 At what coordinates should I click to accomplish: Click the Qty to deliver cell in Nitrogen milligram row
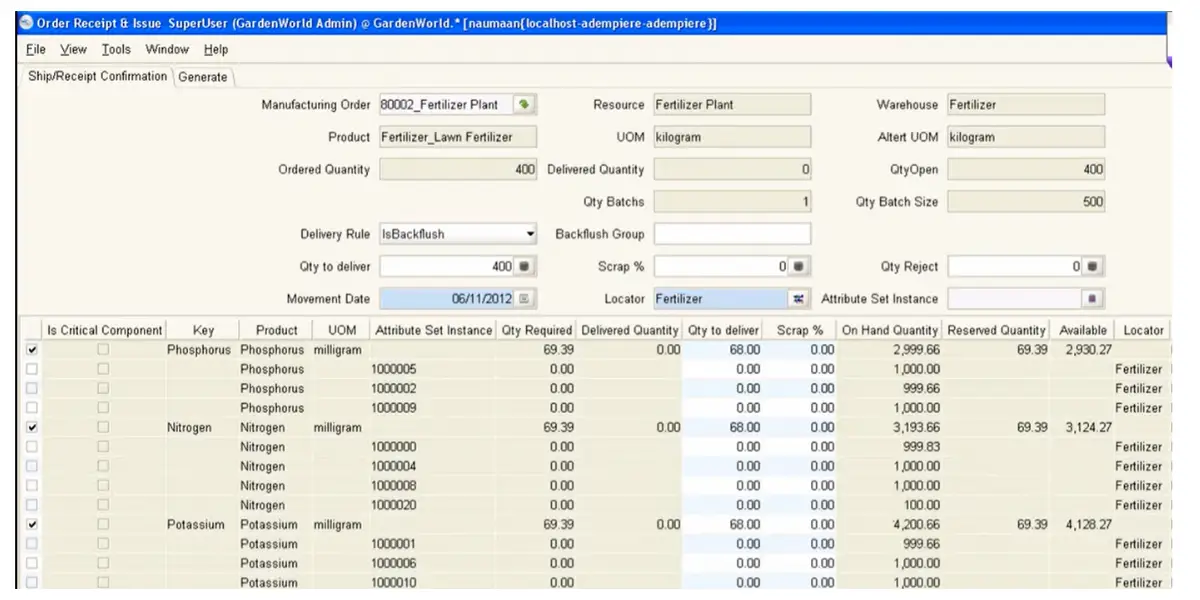click(x=722, y=427)
